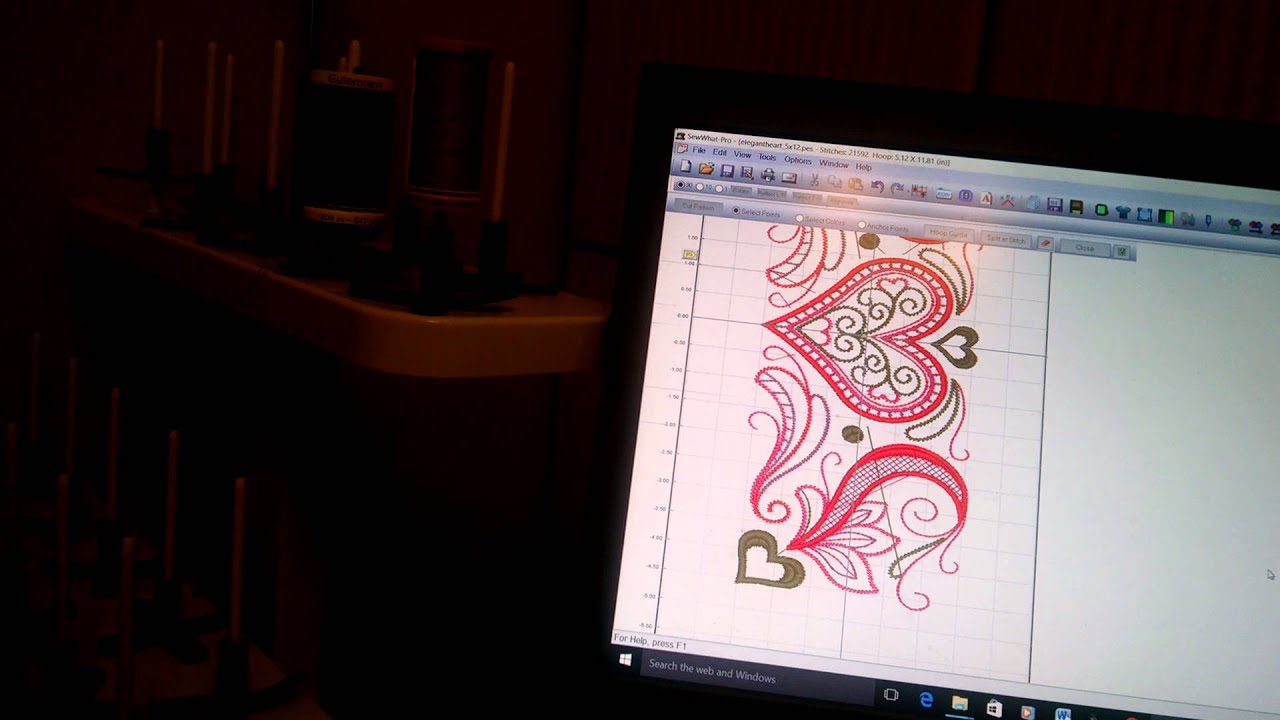This screenshot has width=1280, height=720.
Task: Open the View menu
Action: click(742, 154)
